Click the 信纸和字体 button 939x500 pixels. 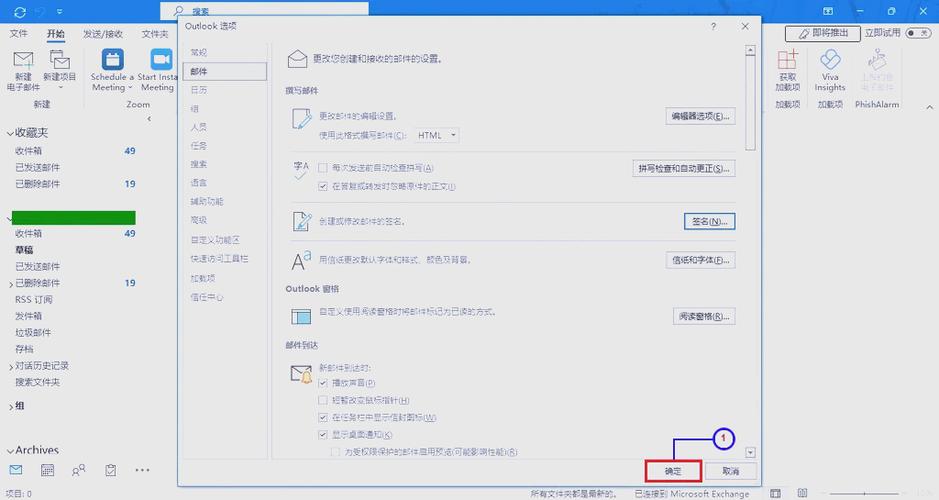700,260
